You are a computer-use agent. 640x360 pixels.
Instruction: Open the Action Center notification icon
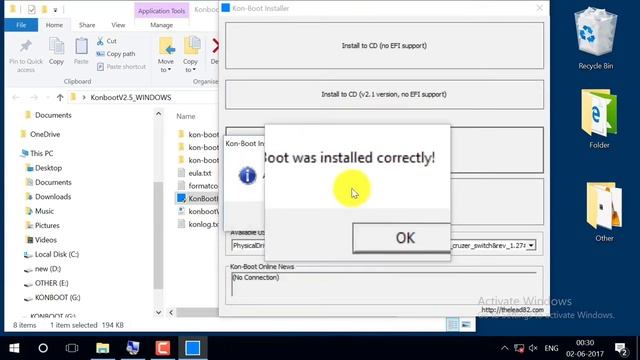(621, 348)
